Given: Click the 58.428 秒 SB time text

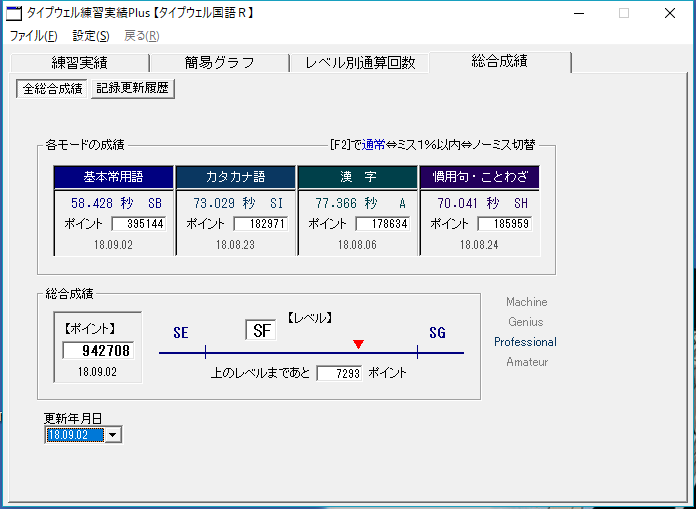Looking at the screenshot, I should click(x=116, y=203).
